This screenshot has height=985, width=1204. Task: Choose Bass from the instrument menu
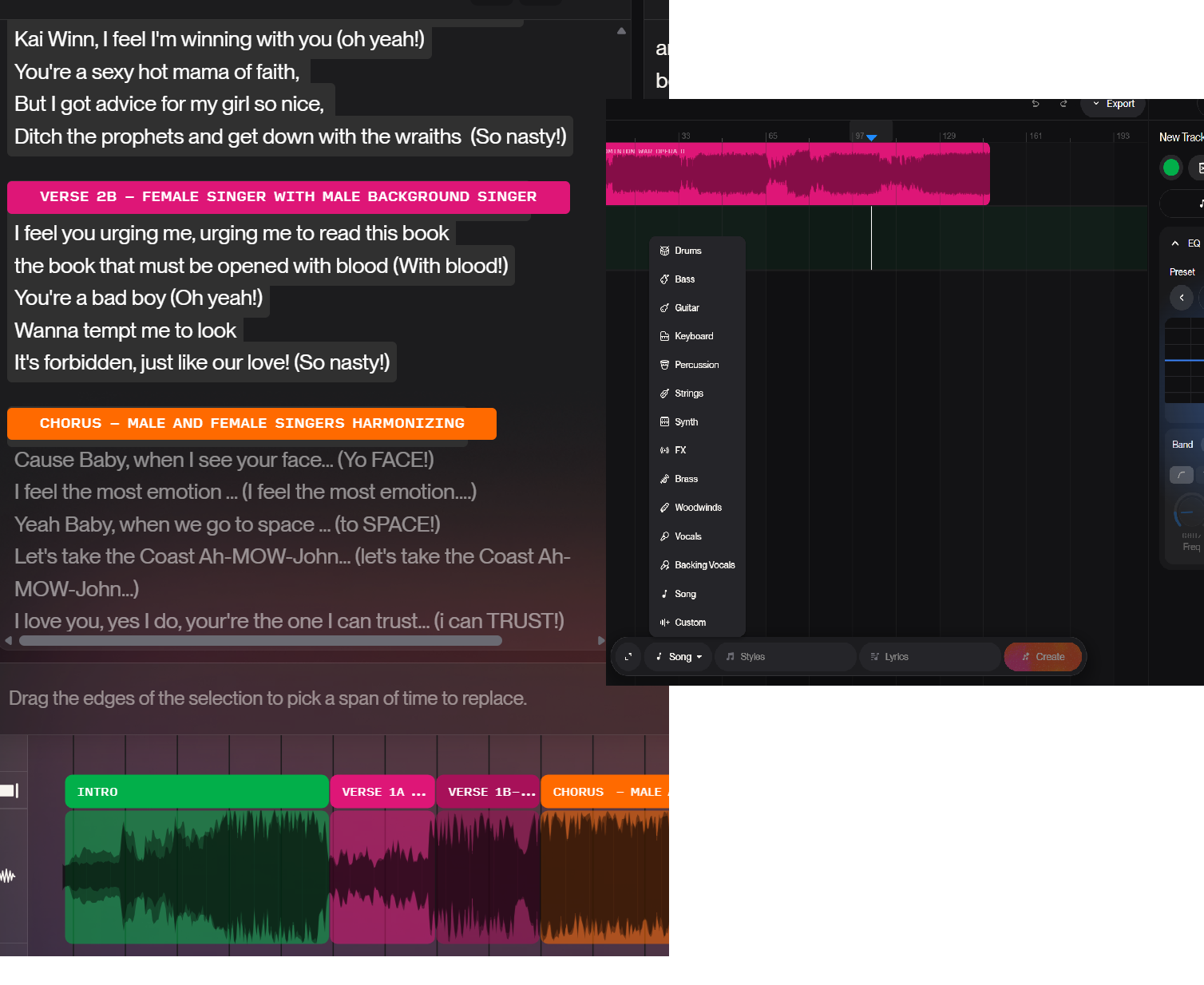697,279
